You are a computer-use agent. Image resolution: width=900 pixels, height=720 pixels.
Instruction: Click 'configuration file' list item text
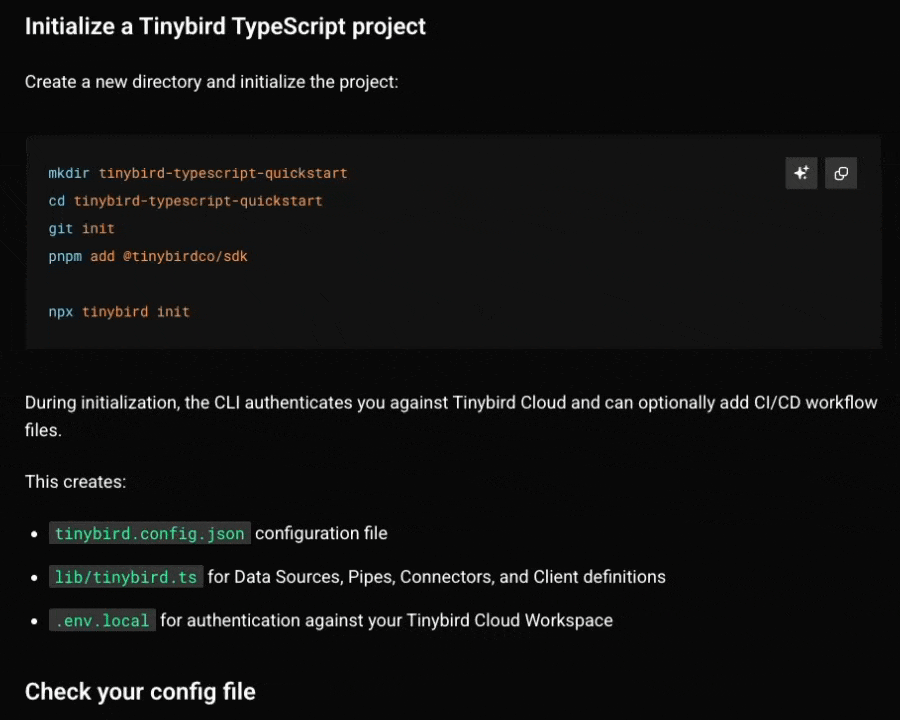click(x=321, y=533)
